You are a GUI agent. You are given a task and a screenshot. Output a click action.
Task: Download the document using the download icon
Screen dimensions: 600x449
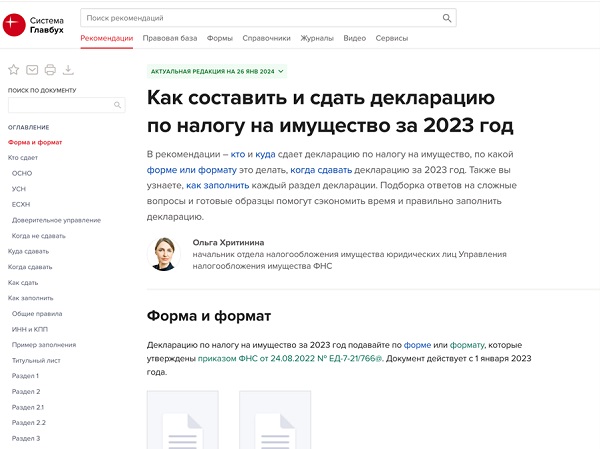[x=68, y=70]
